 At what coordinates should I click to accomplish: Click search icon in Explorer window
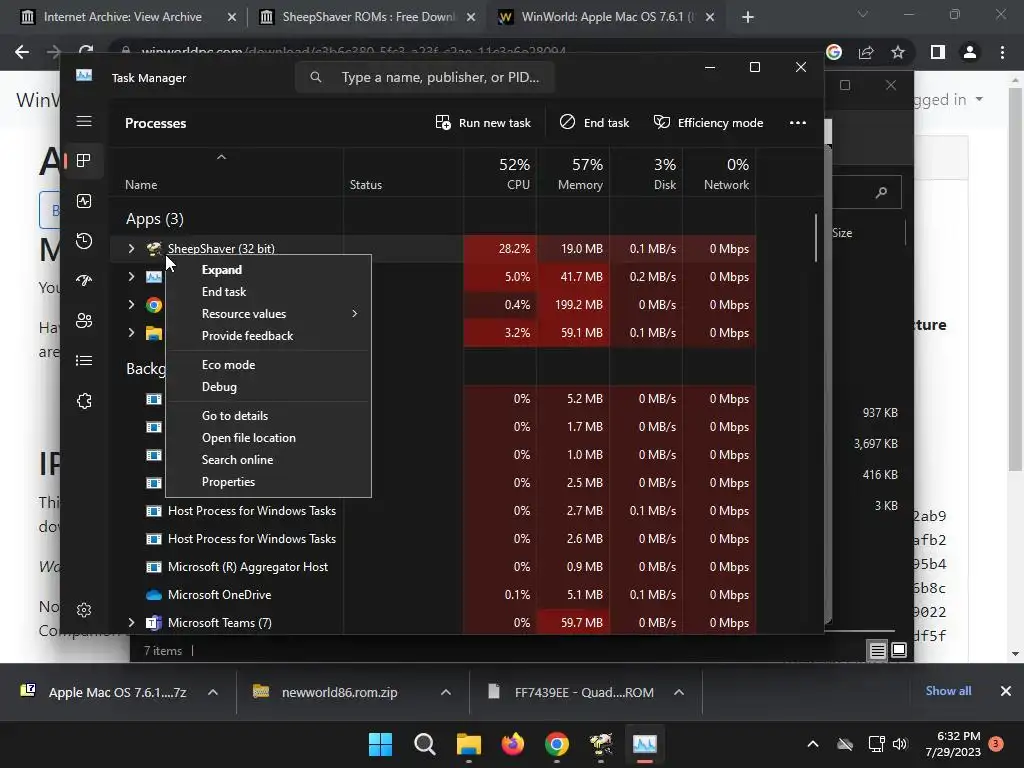(x=882, y=192)
